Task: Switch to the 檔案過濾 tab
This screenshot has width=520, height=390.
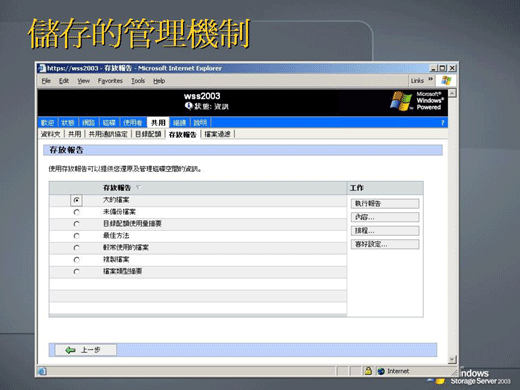Action: point(217,134)
